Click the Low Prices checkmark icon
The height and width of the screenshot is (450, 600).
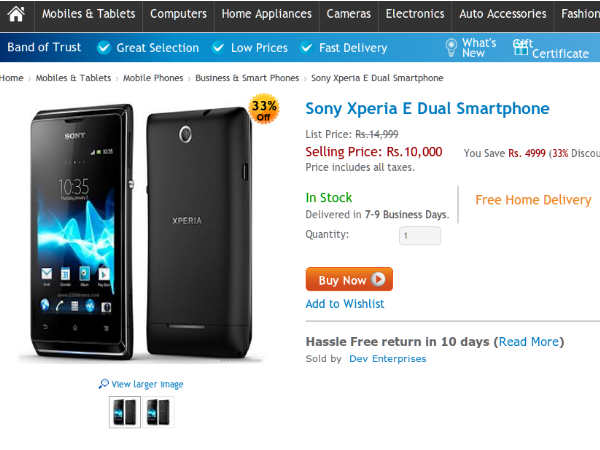click(218, 48)
